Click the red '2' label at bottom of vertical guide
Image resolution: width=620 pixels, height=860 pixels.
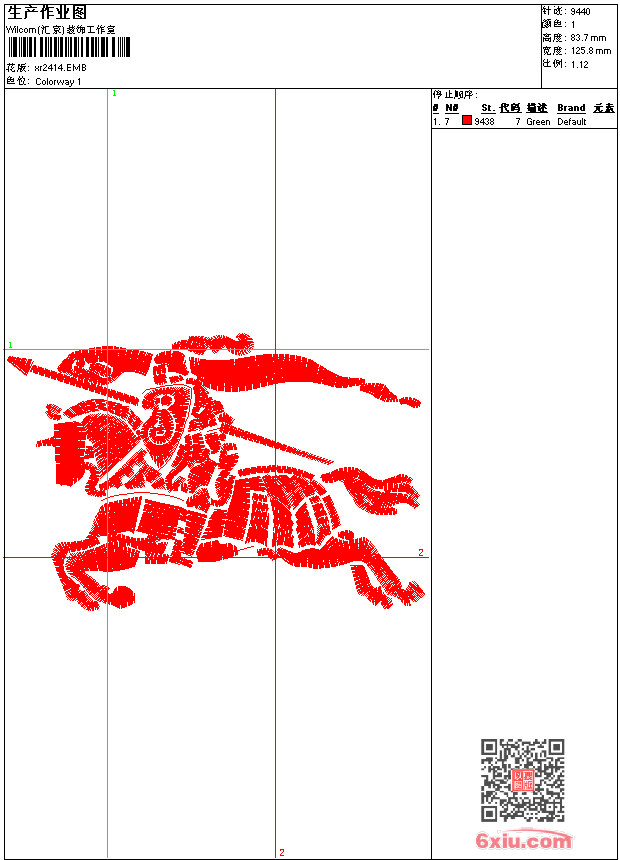(281, 852)
